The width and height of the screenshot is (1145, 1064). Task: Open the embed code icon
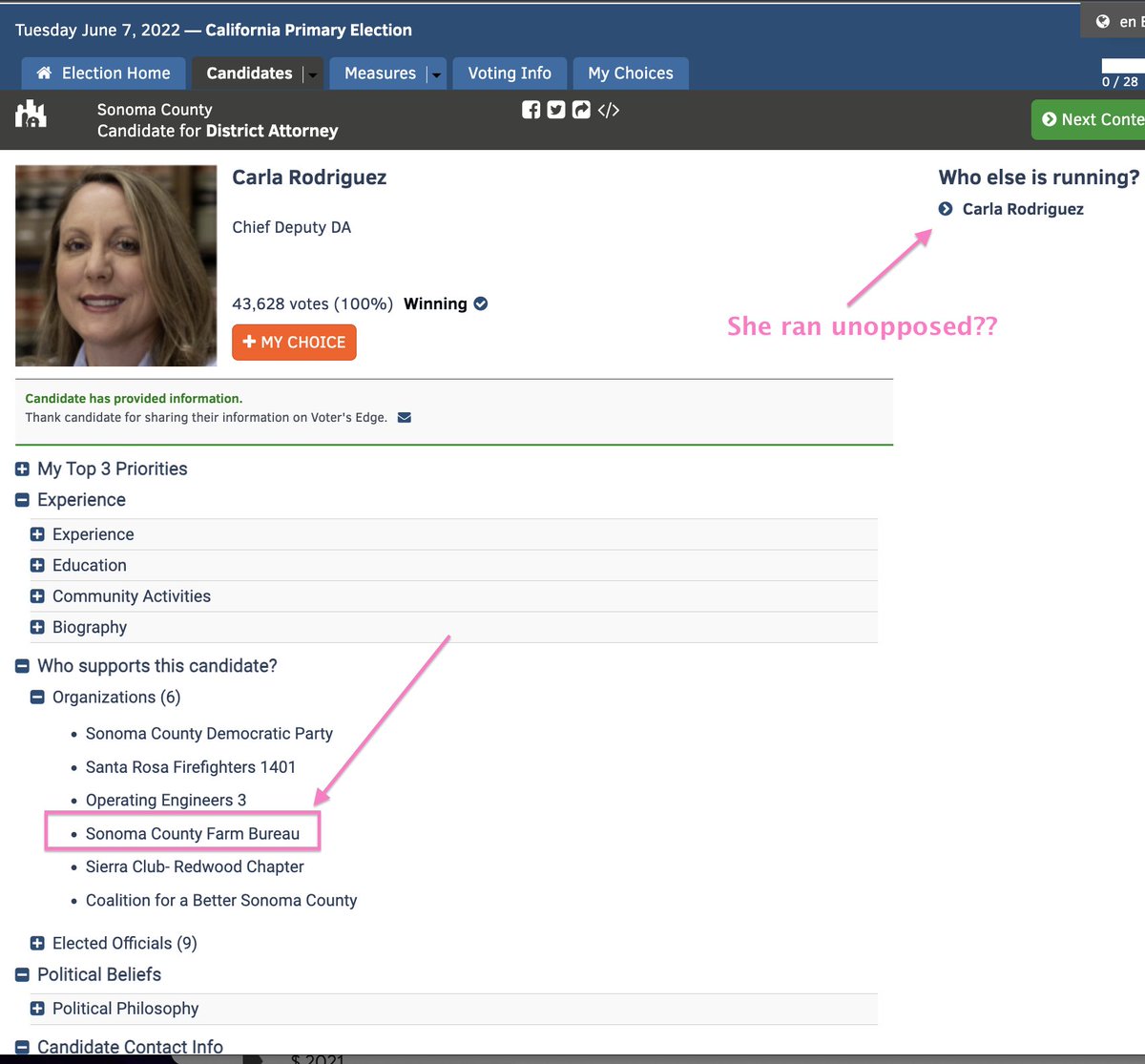(609, 110)
